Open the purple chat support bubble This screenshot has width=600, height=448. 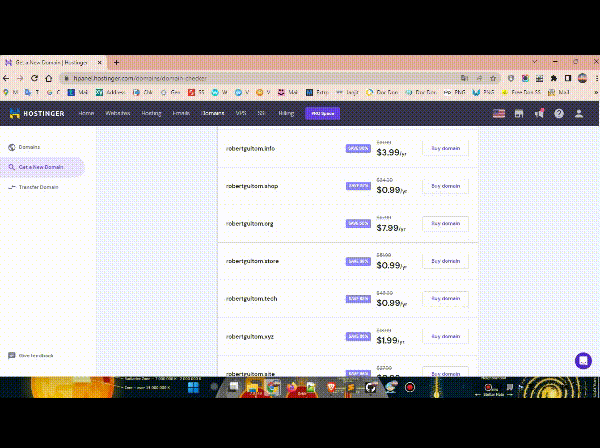tap(583, 360)
